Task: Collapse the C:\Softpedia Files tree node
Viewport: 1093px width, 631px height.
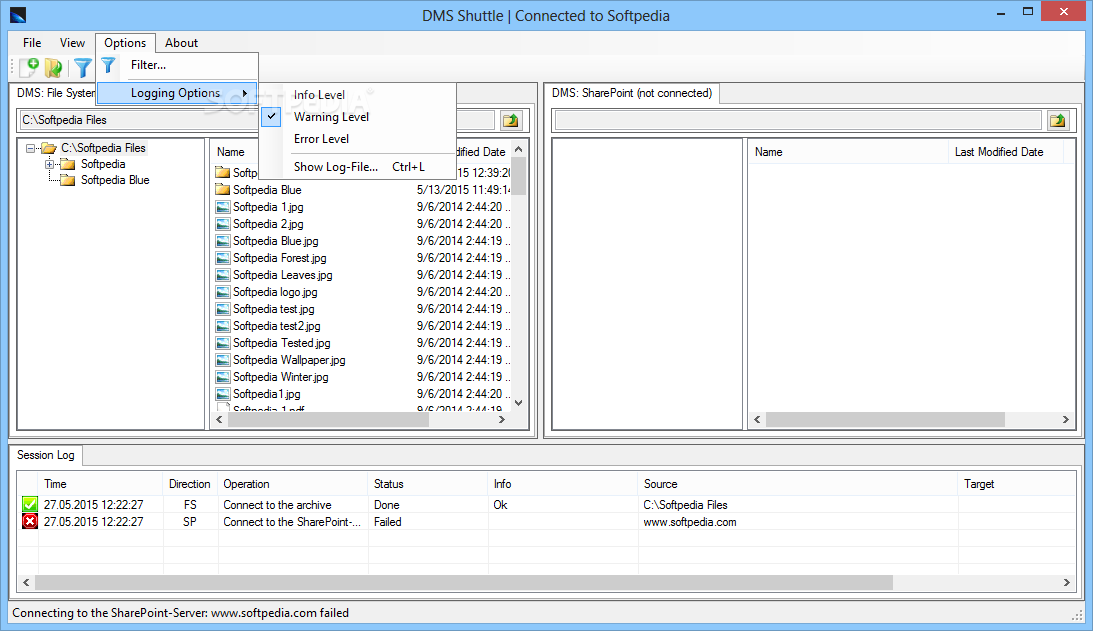Action: [30, 148]
